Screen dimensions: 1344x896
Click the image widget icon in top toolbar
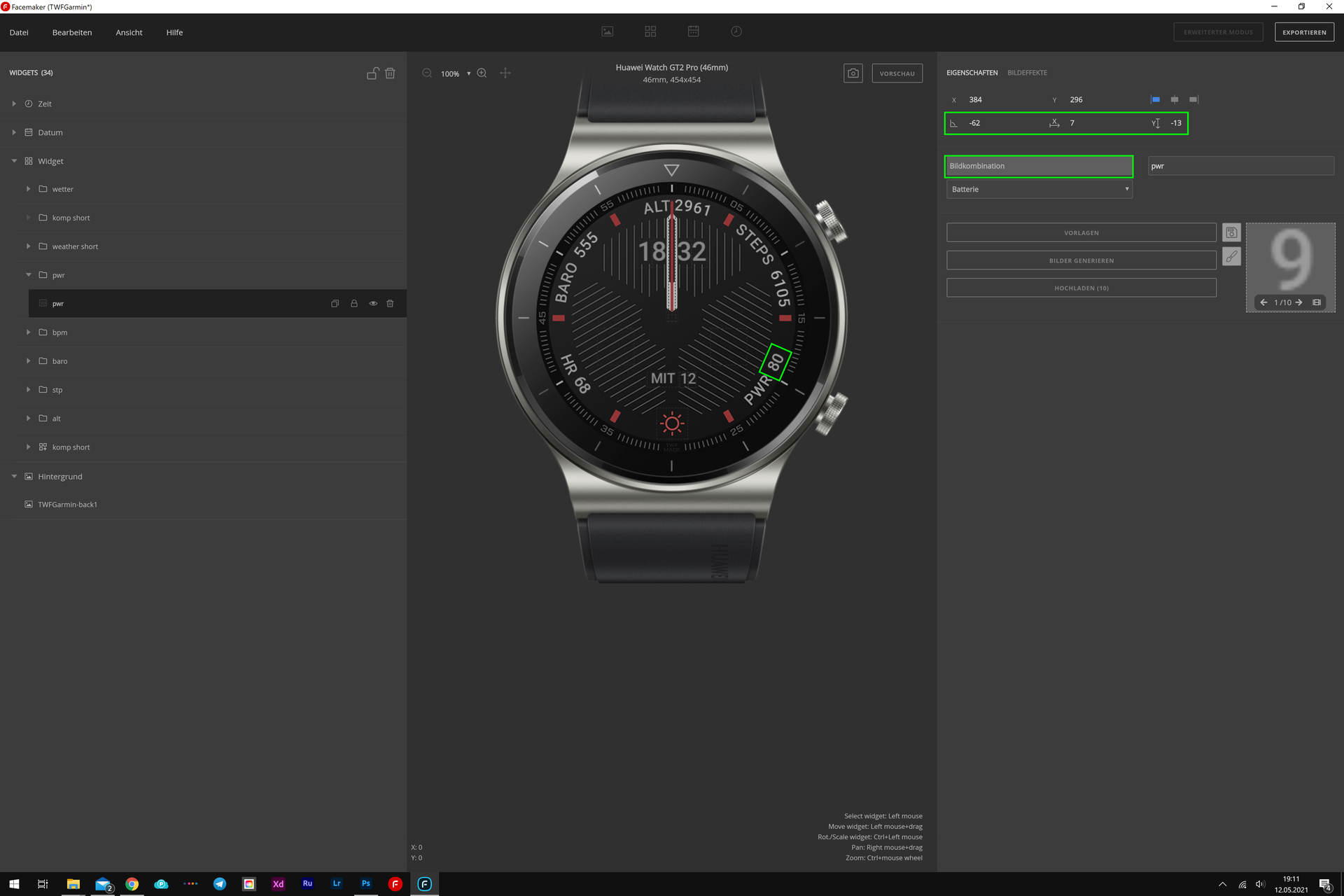pos(607,31)
